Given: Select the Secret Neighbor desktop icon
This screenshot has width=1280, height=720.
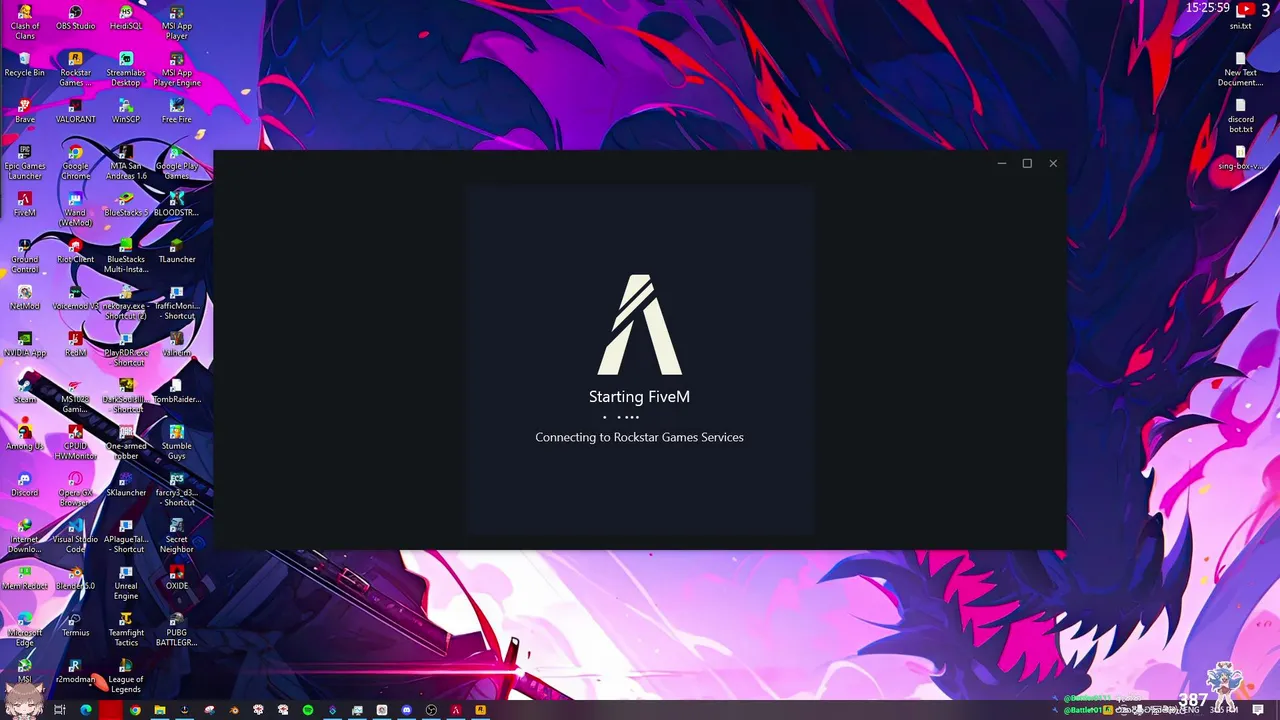Looking at the screenshot, I should (x=177, y=535).
